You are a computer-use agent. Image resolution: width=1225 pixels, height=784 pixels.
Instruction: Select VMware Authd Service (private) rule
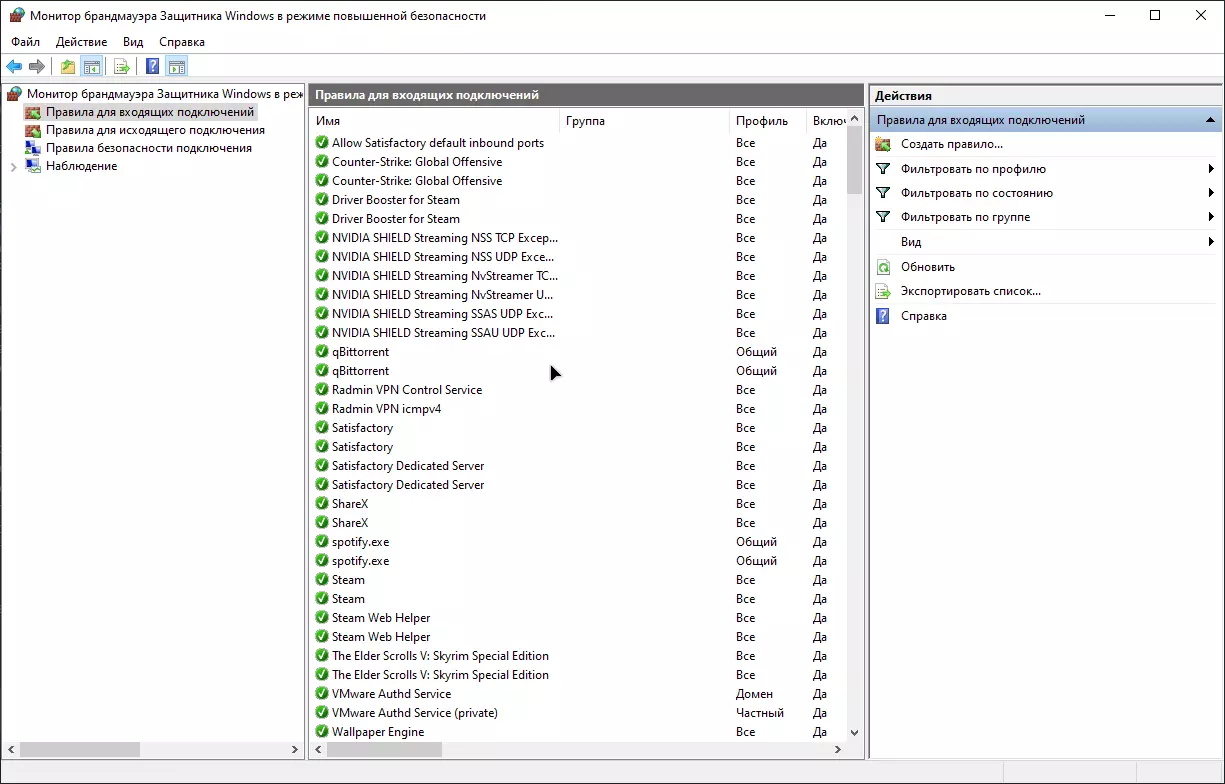(415, 713)
